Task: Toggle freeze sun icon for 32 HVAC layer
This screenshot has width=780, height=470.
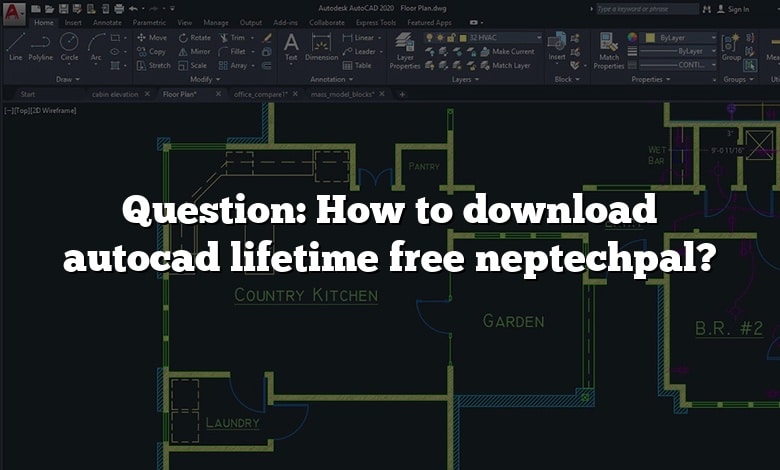Action: click(440, 38)
